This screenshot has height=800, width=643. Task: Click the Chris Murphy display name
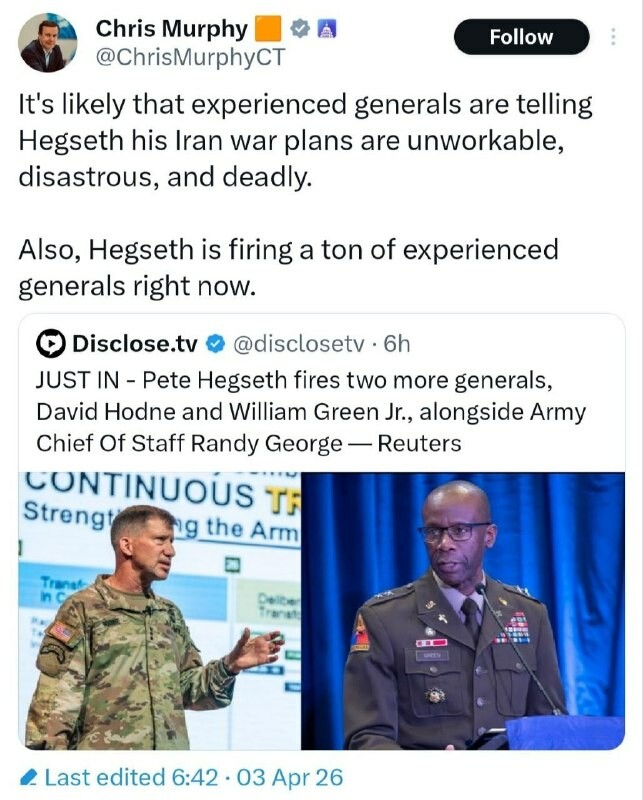point(171,29)
